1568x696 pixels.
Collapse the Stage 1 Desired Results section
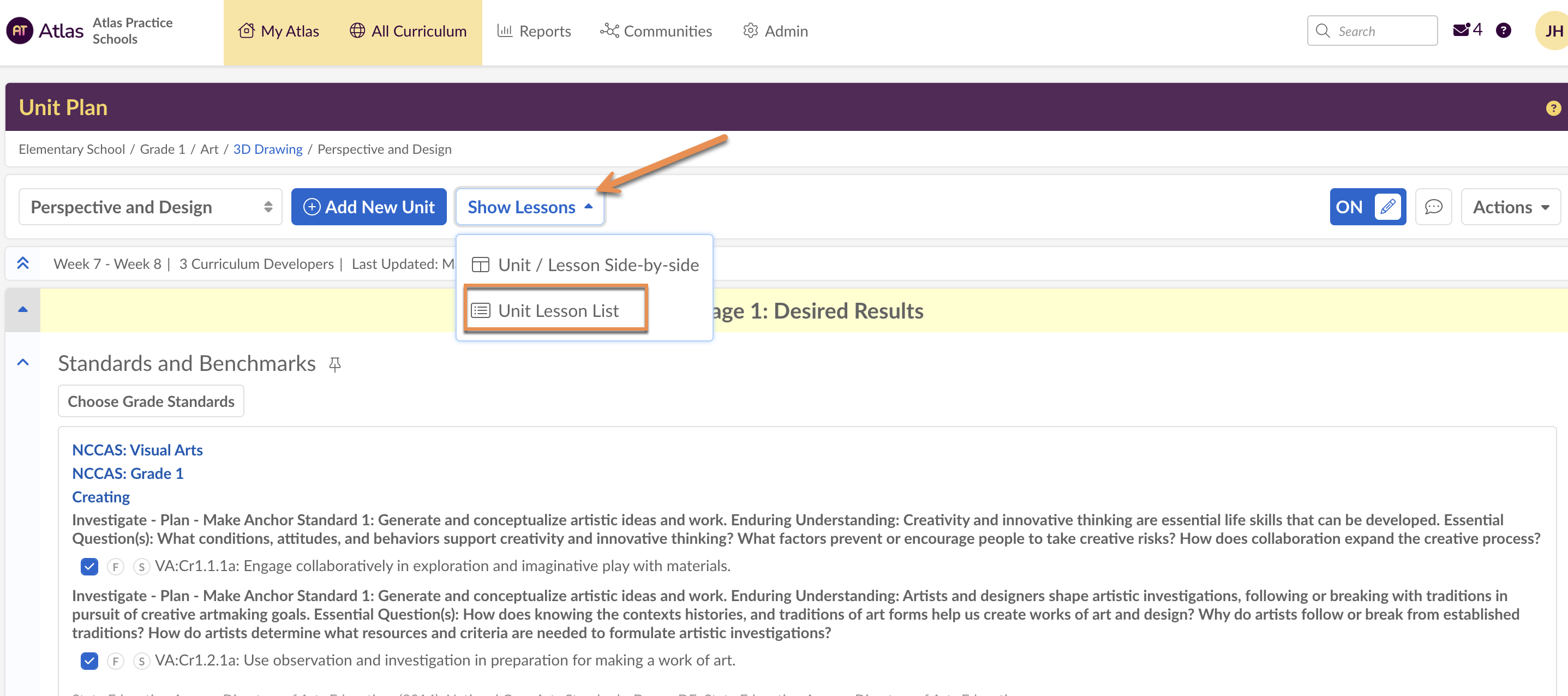click(x=22, y=310)
